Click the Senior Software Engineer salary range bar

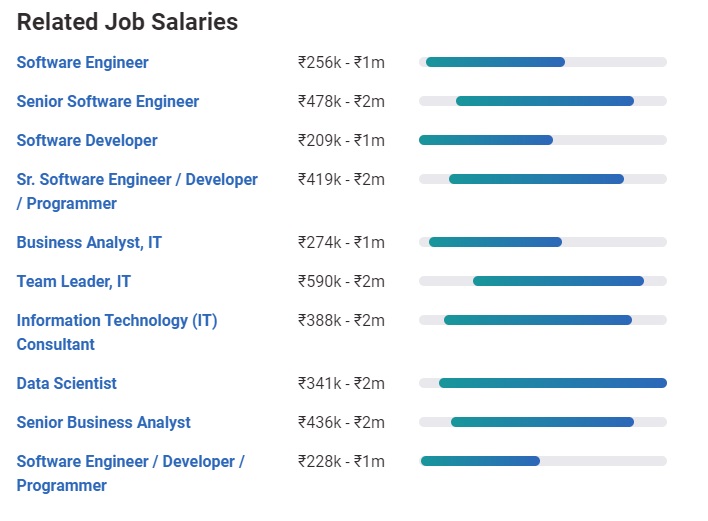pos(545,101)
